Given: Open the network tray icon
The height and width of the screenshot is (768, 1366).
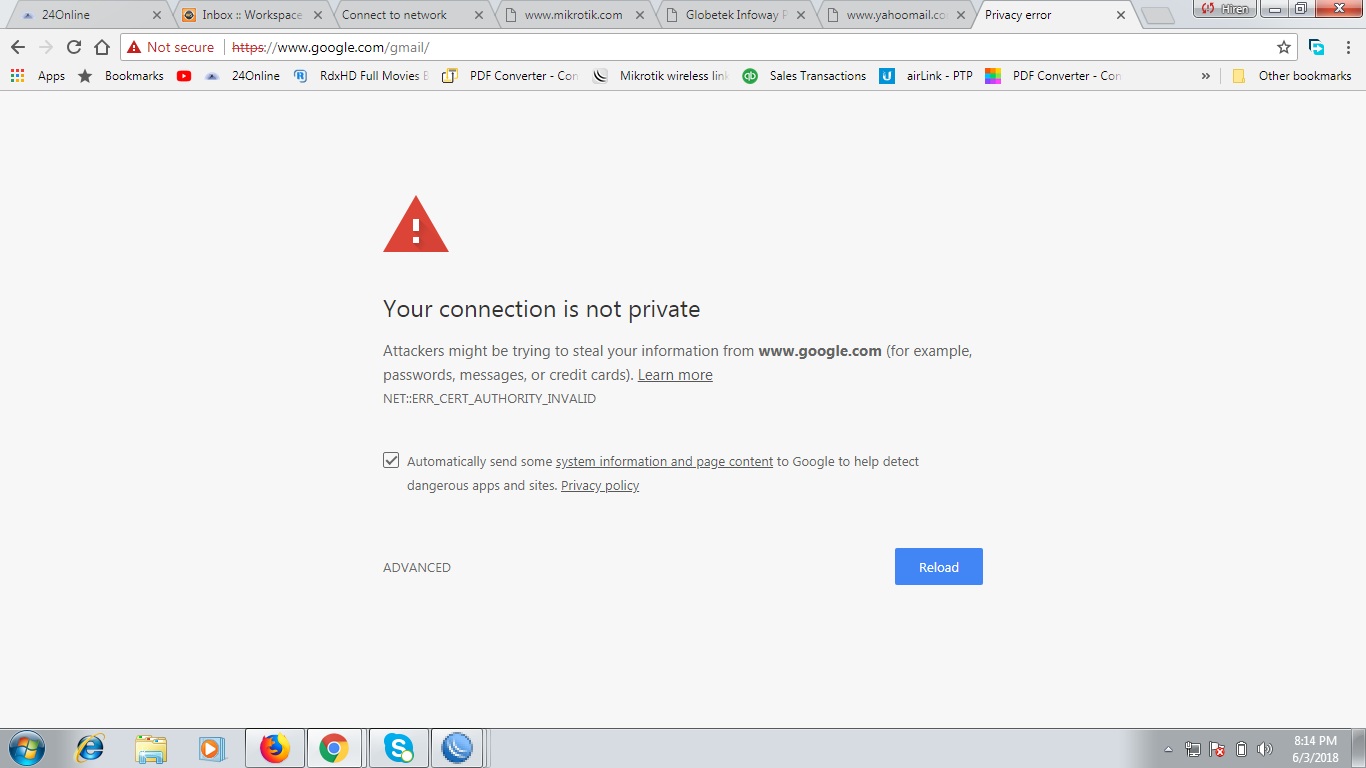Looking at the screenshot, I should tap(1193, 749).
